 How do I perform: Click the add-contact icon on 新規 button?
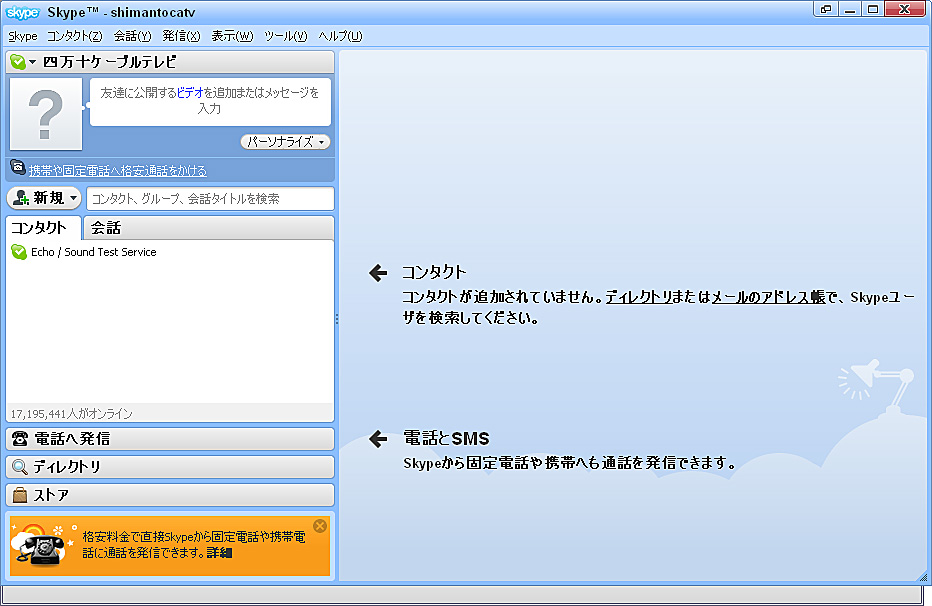(x=21, y=198)
